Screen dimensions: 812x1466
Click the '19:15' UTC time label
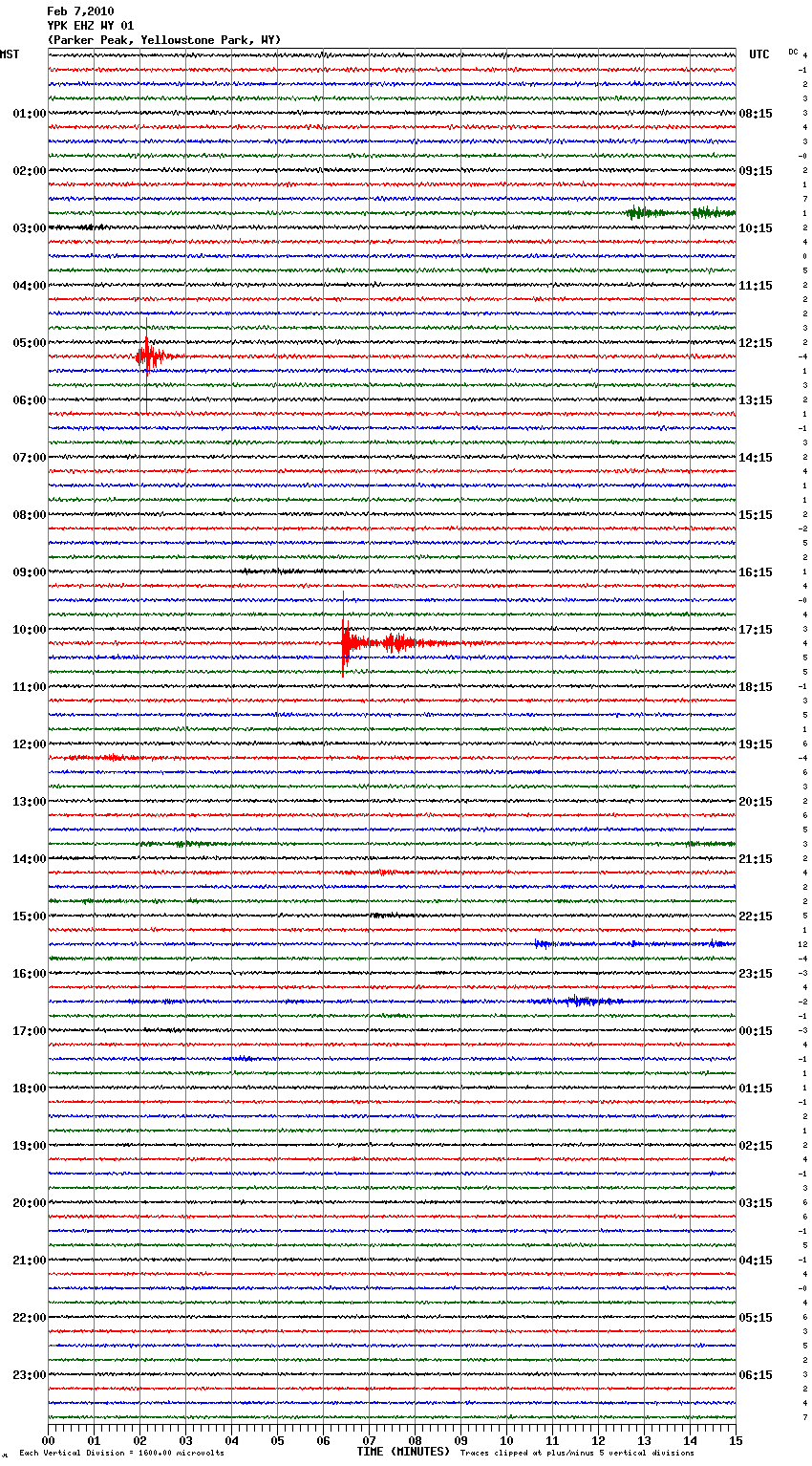pyautogui.click(x=756, y=744)
